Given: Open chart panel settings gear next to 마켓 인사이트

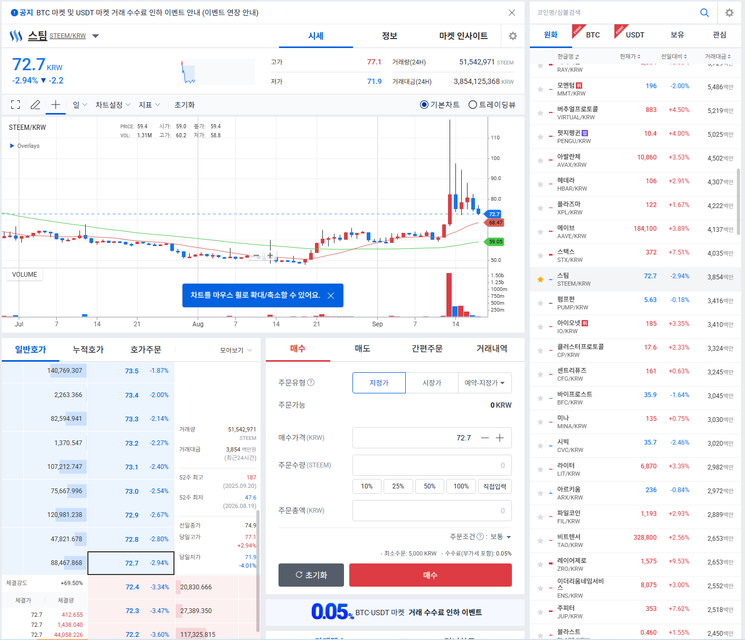Looking at the screenshot, I should [x=513, y=36].
